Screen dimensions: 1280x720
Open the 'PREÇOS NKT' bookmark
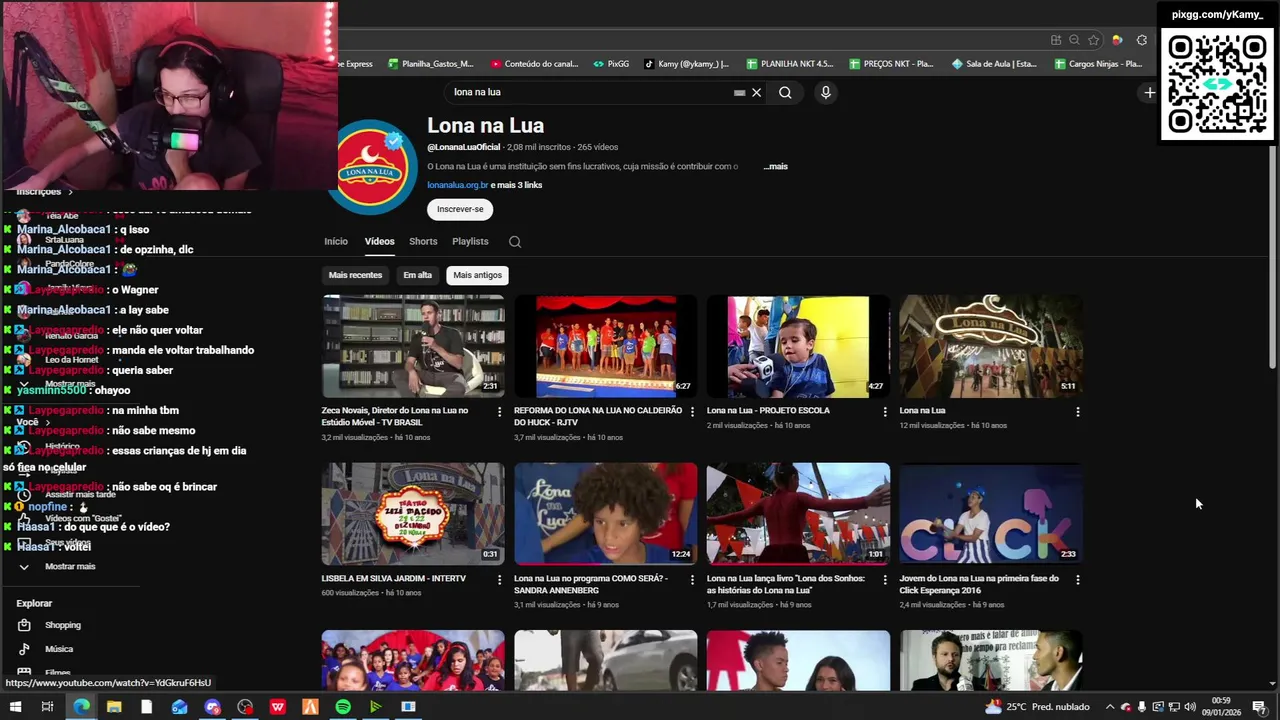tap(891, 64)
